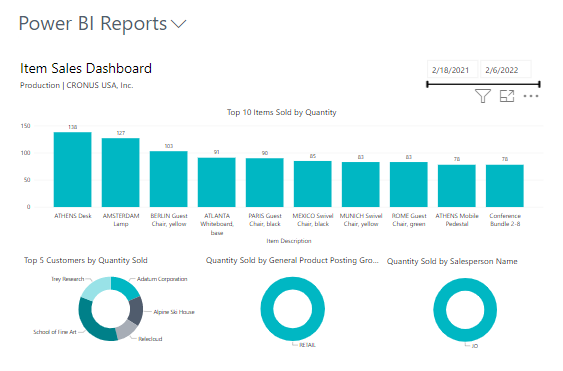The image size is (563, 371).
Task: Open more options ellipsis menu
Action: click(531, 96)
